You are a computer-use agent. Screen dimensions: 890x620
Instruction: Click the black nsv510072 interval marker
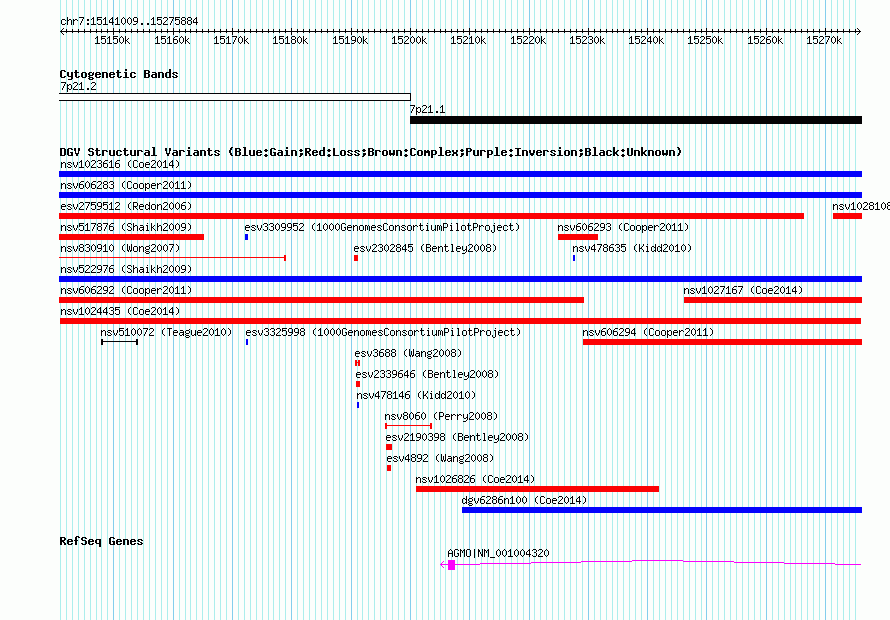(120, 342)
